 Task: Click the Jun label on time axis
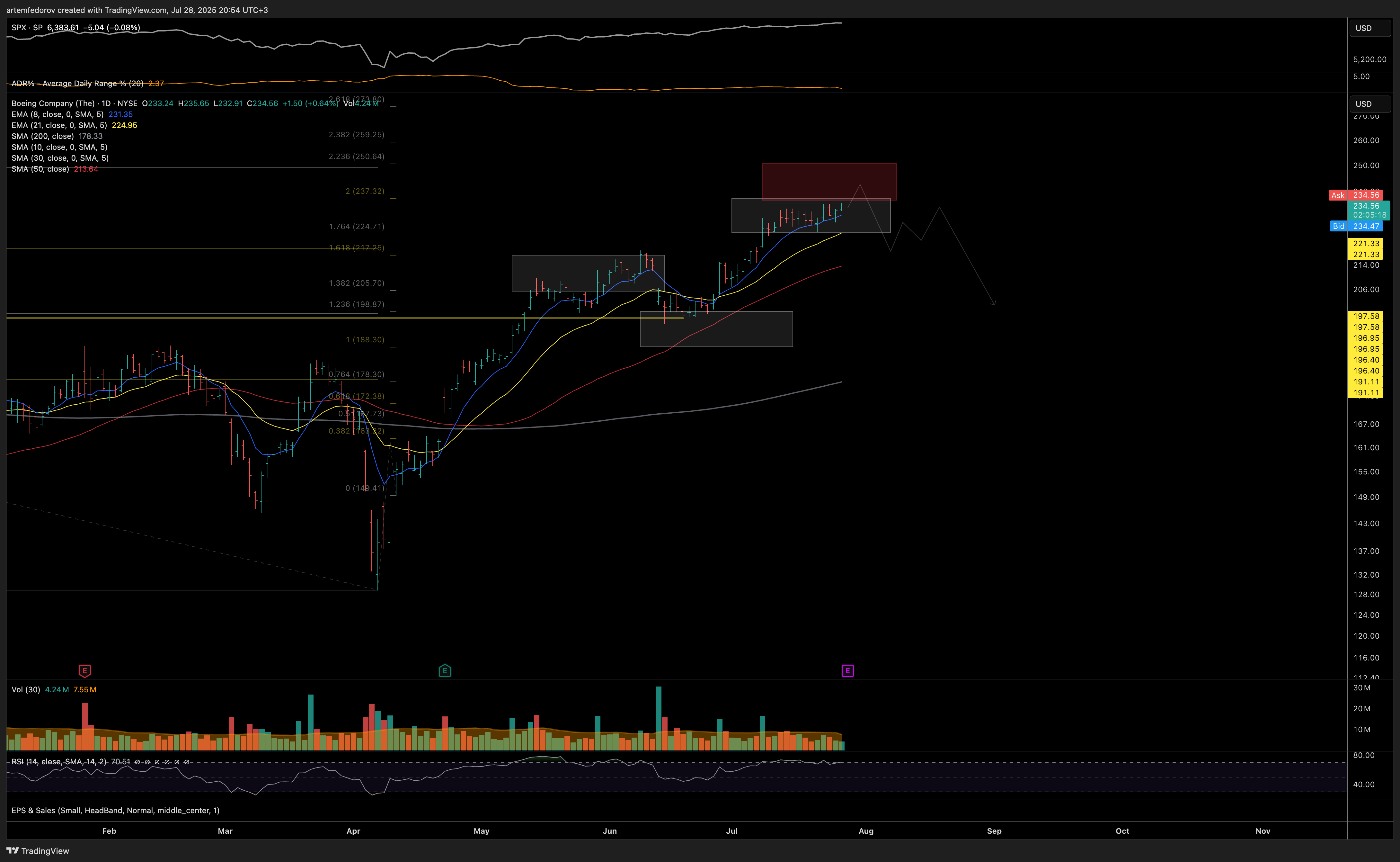pos(610,831)
